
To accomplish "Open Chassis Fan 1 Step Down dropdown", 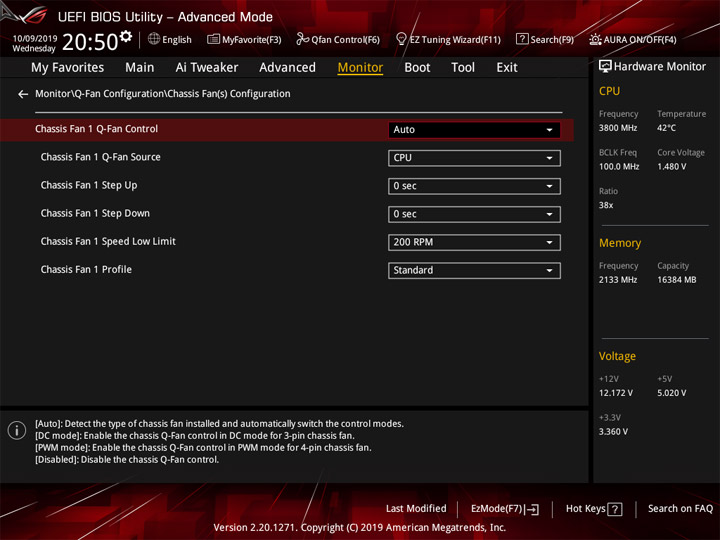I will [474, 214].
